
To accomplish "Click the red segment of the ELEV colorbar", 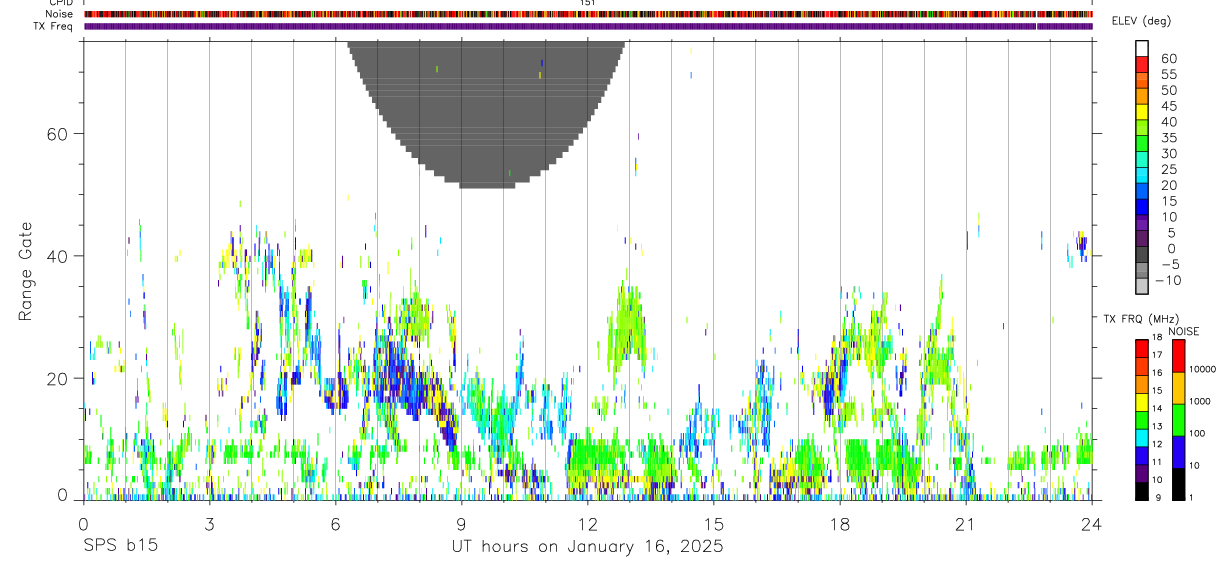I will point(1142,63).
